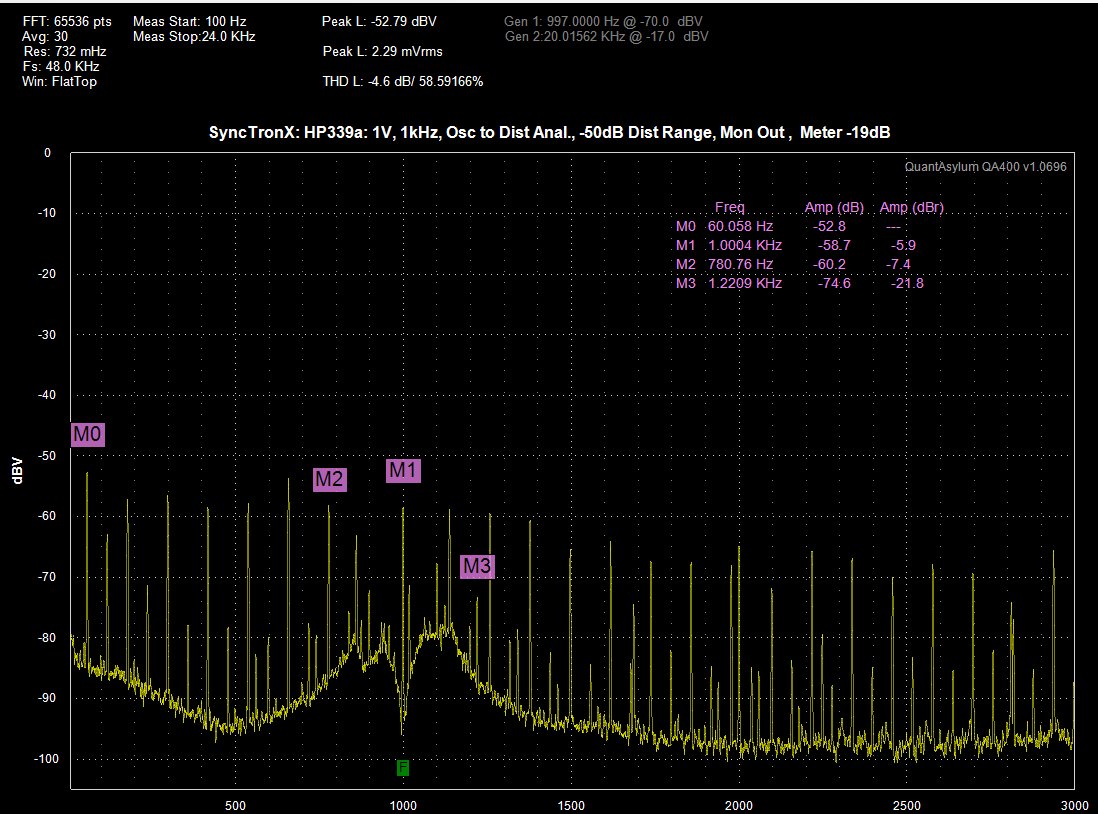The height and width of the screenshot is (814, 1098).
Task: Click the '1000' x-axis tick label
Action: pyautogui.click(x=403, y=805)
